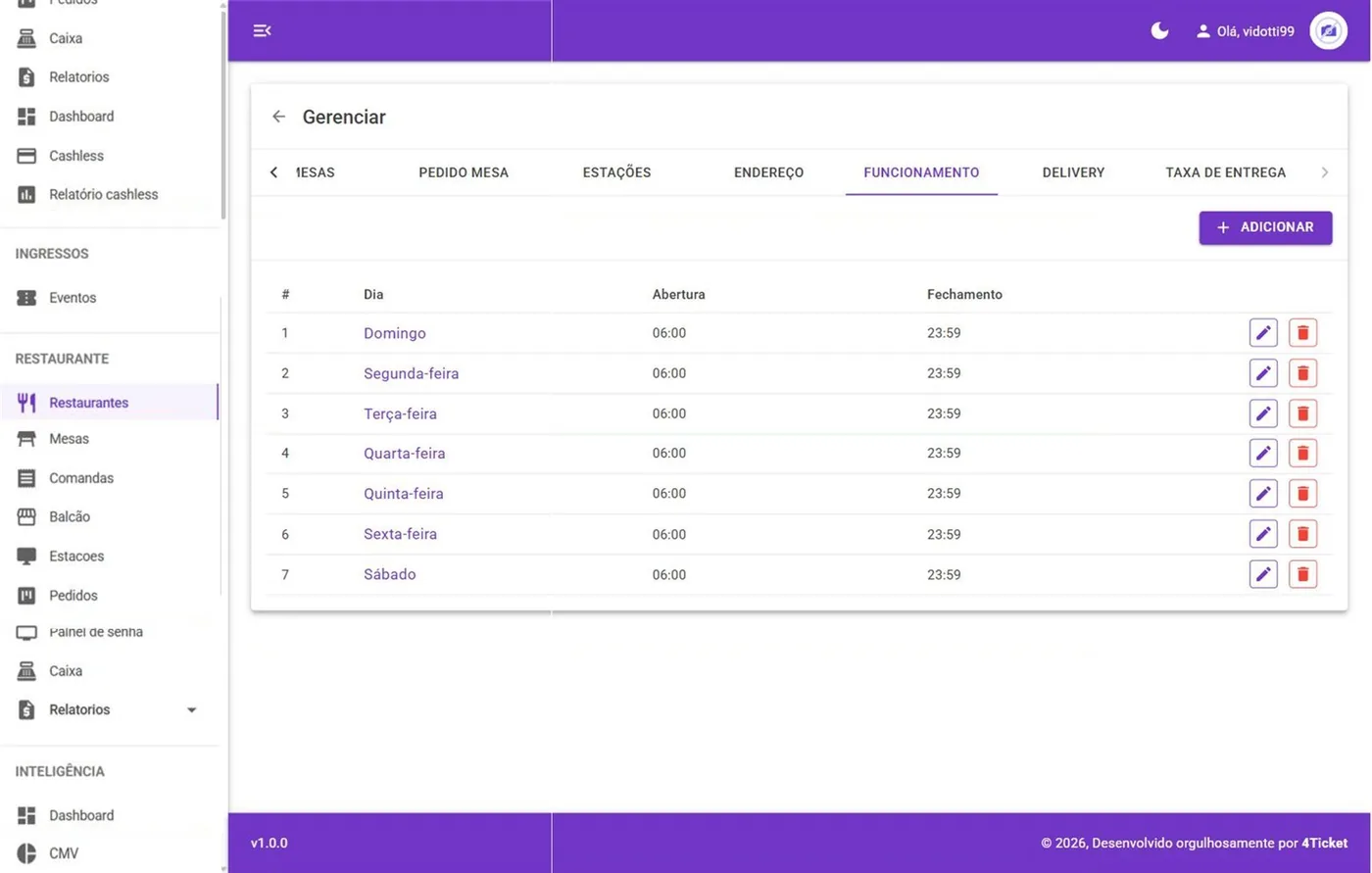Delete the Terça-feira row
Viewport: 1372px width, 873px height.
pyautogui.click(x=1302, y=413)
